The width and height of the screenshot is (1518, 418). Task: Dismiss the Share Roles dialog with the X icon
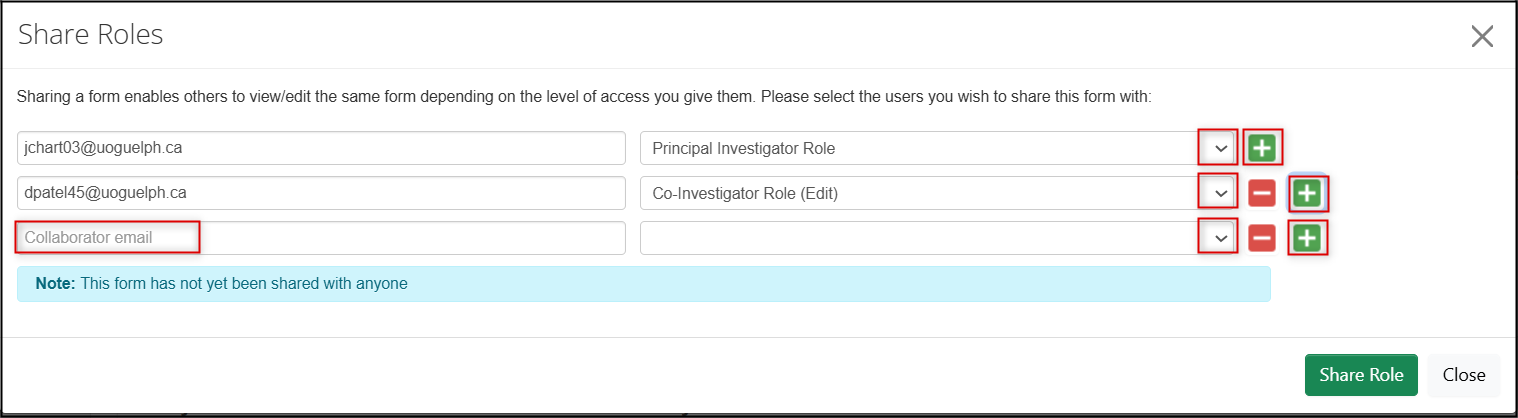(x=1482, y=37)
